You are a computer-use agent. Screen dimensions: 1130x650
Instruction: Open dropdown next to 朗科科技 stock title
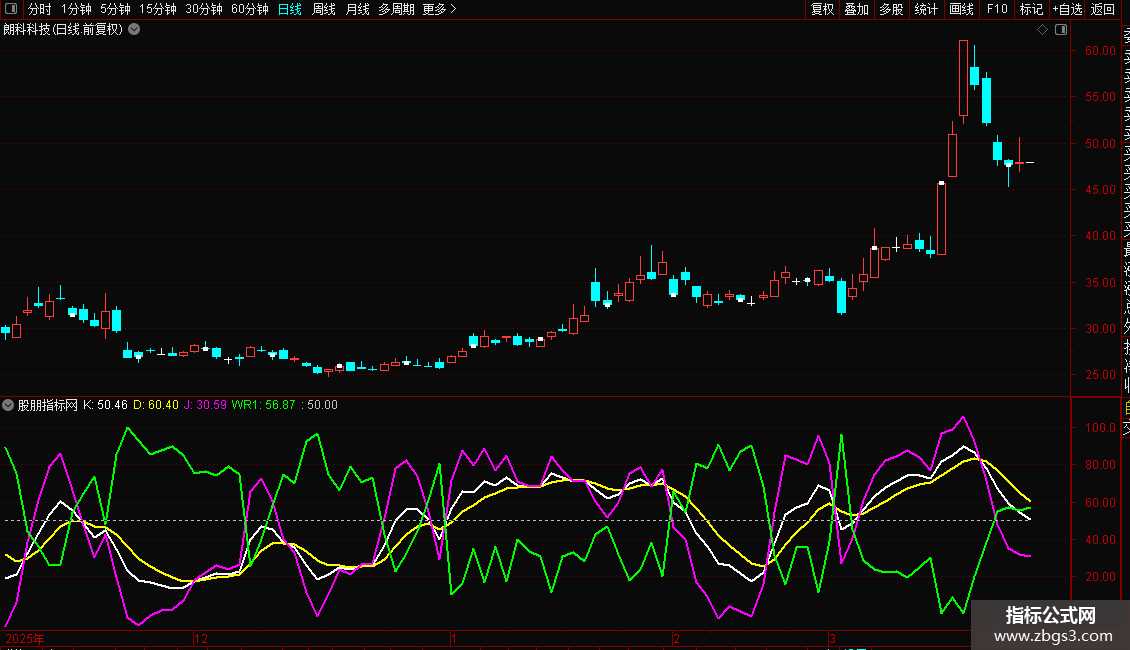tap(134, 30)
